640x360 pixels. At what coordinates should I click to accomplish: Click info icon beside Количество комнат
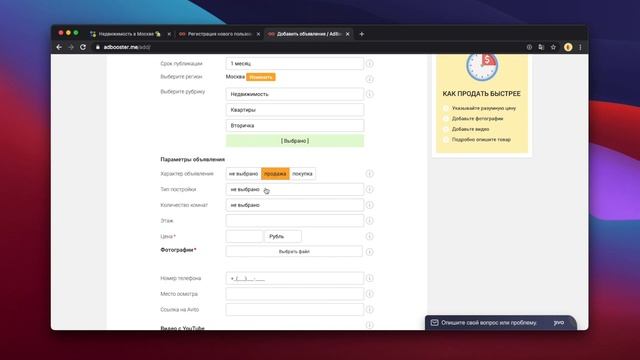pyautogui.click(x=369, y=205)
